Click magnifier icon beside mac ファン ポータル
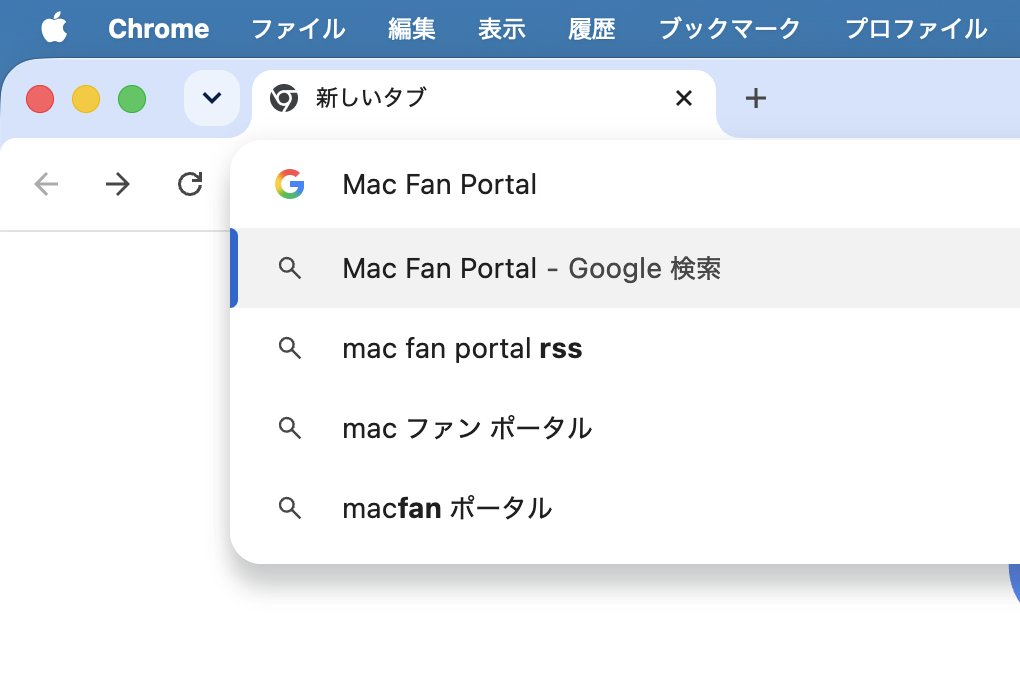Screen dimensions: 1020x690 289,429
